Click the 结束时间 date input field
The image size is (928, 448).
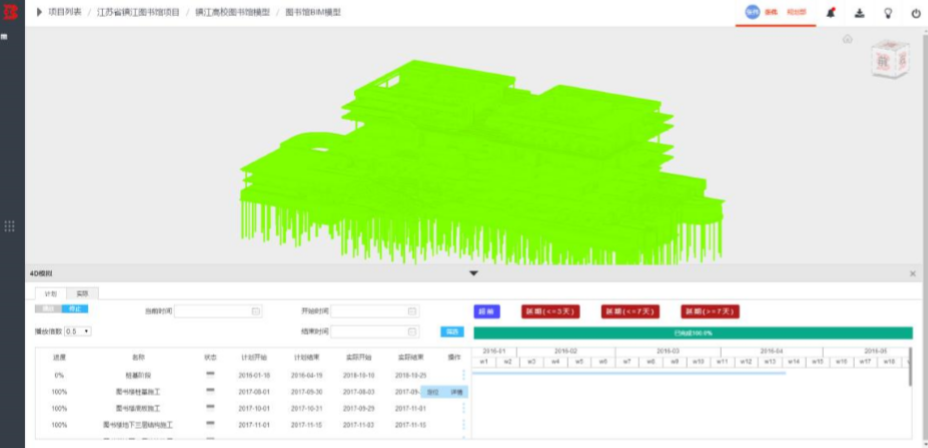(375, 332)
